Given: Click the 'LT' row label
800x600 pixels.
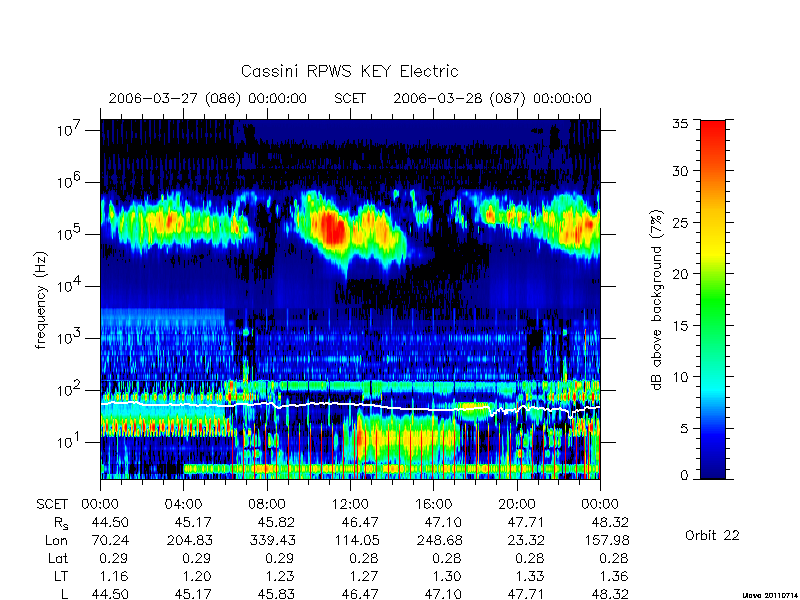Looking at the screenshot, I should (x=61, y=576).
